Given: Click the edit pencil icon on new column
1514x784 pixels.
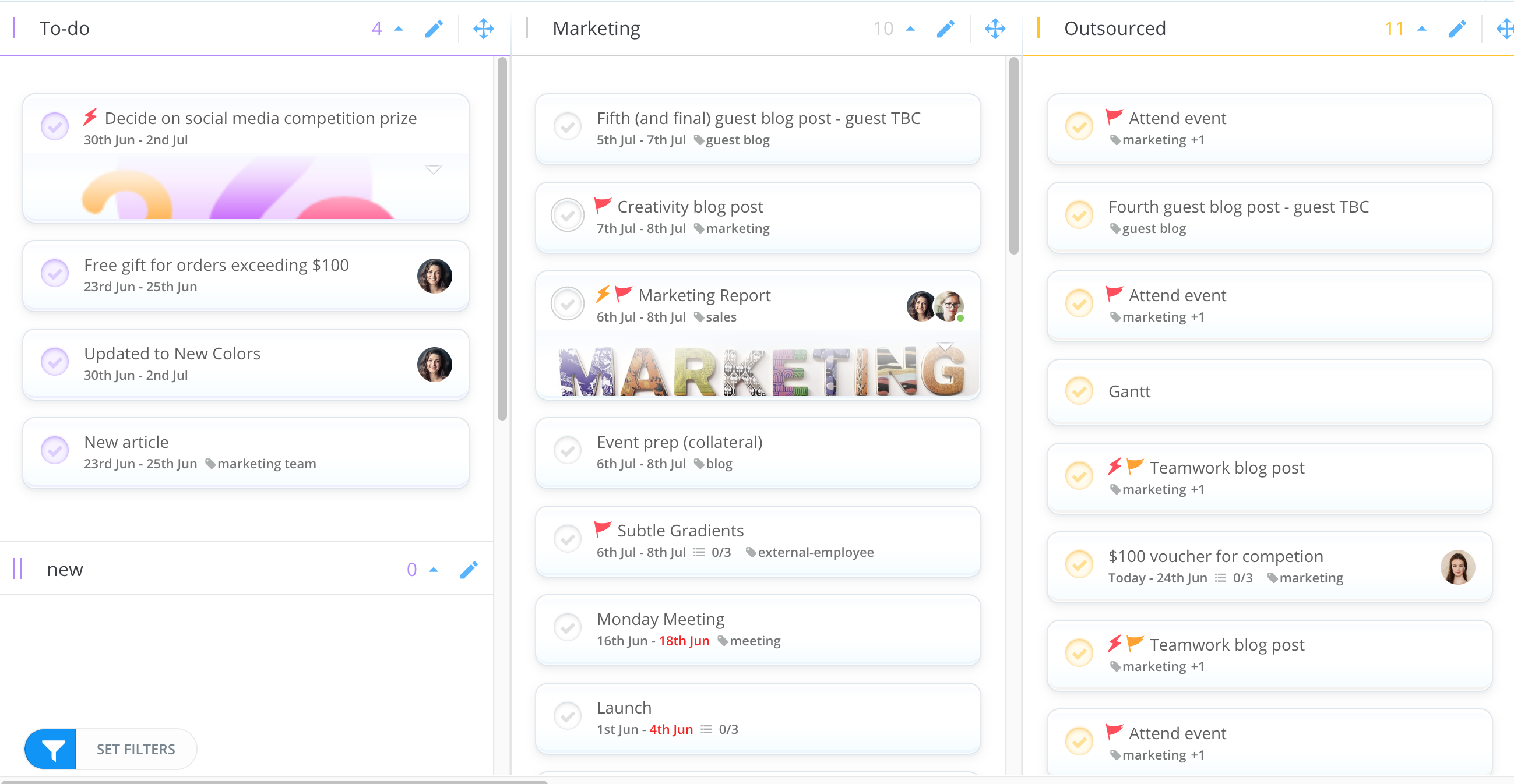Looking at the screenshot, I should click(x=469, y=569).
